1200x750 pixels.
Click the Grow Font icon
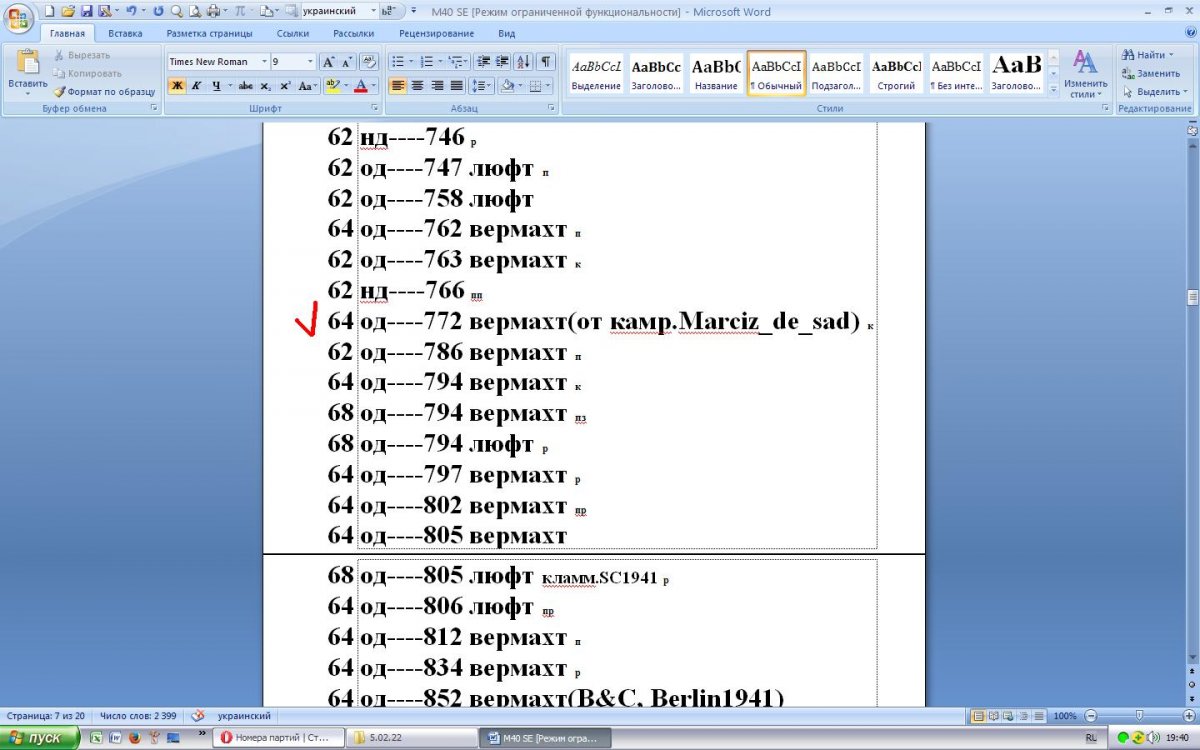(329, 61)
